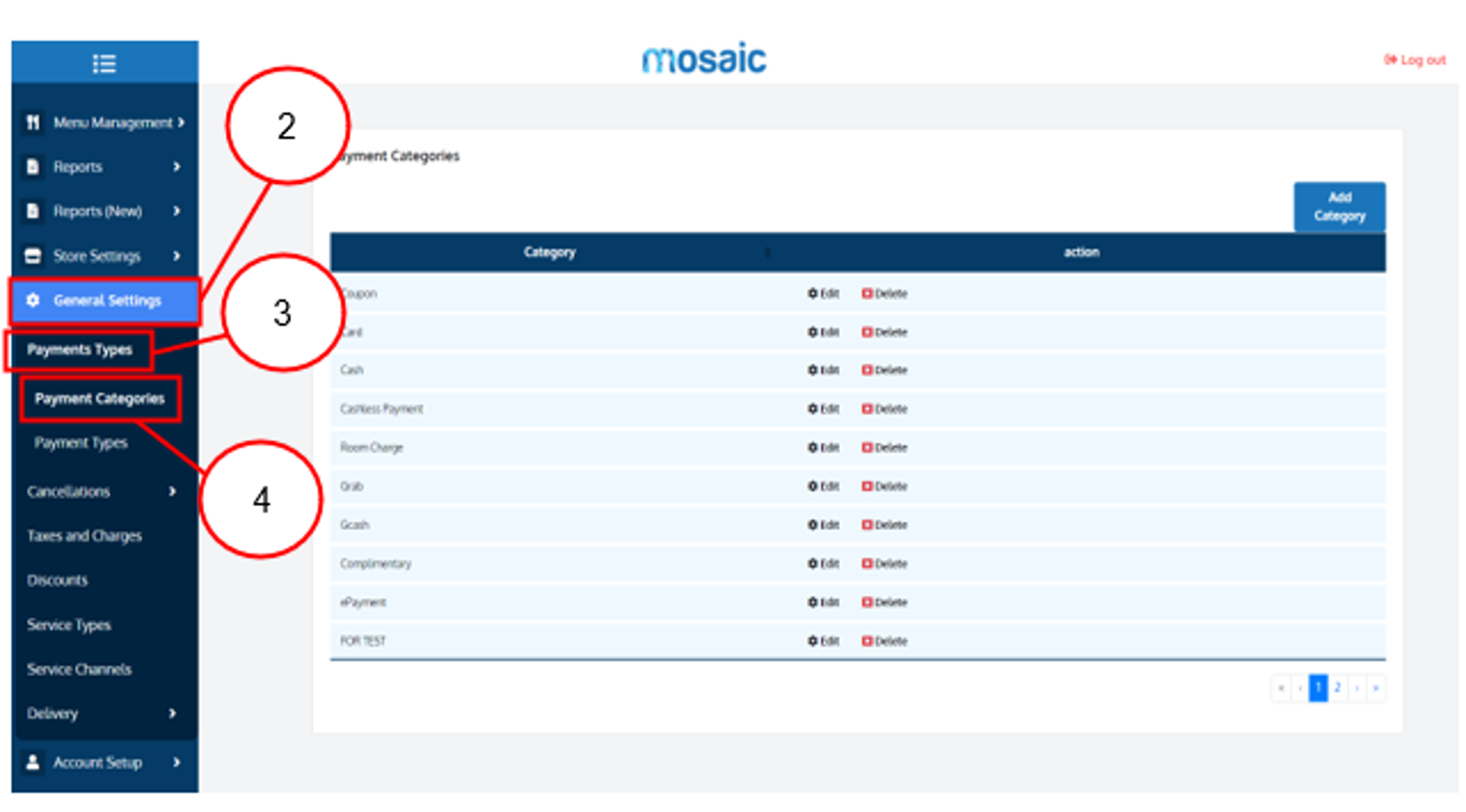Screen dimensions: 1466x812
Task: Go to page 2 of results
Action: coord(1337,688)
